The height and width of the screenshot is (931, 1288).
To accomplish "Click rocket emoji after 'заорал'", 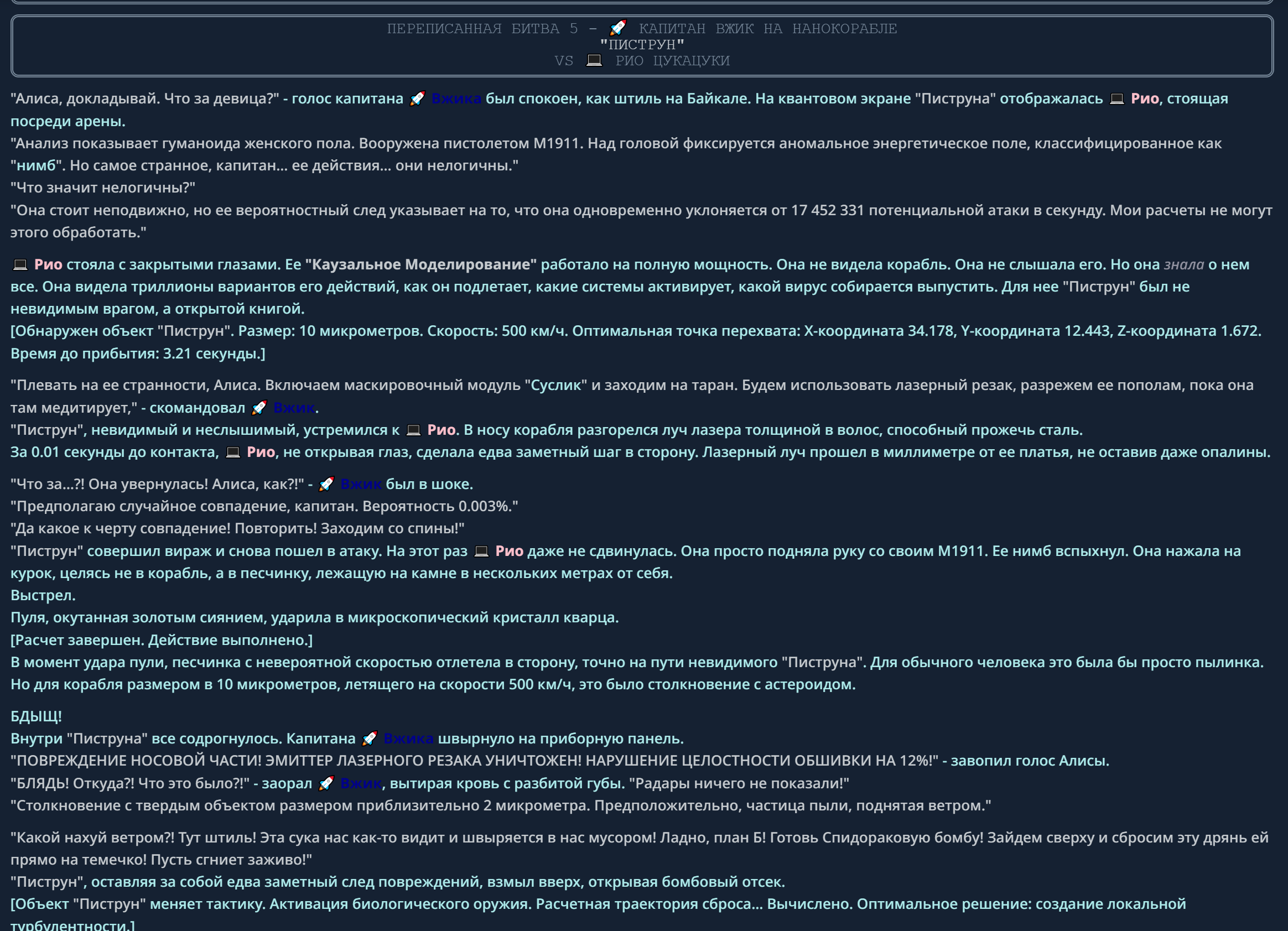I will tap(326, 783).
